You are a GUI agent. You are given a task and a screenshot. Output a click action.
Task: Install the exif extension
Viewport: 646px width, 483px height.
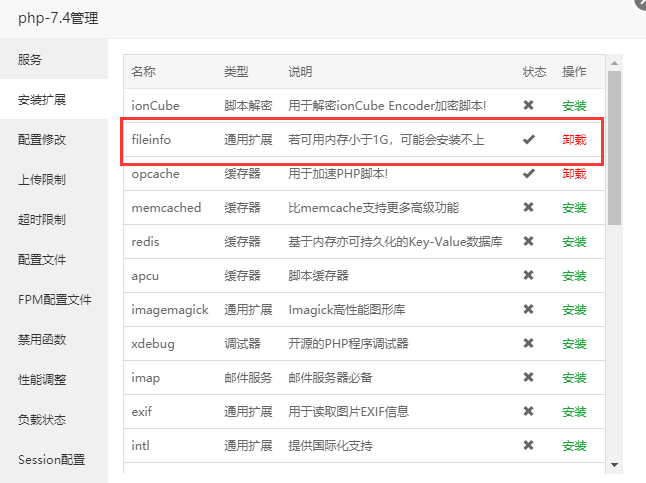click(x=574, y=412)
